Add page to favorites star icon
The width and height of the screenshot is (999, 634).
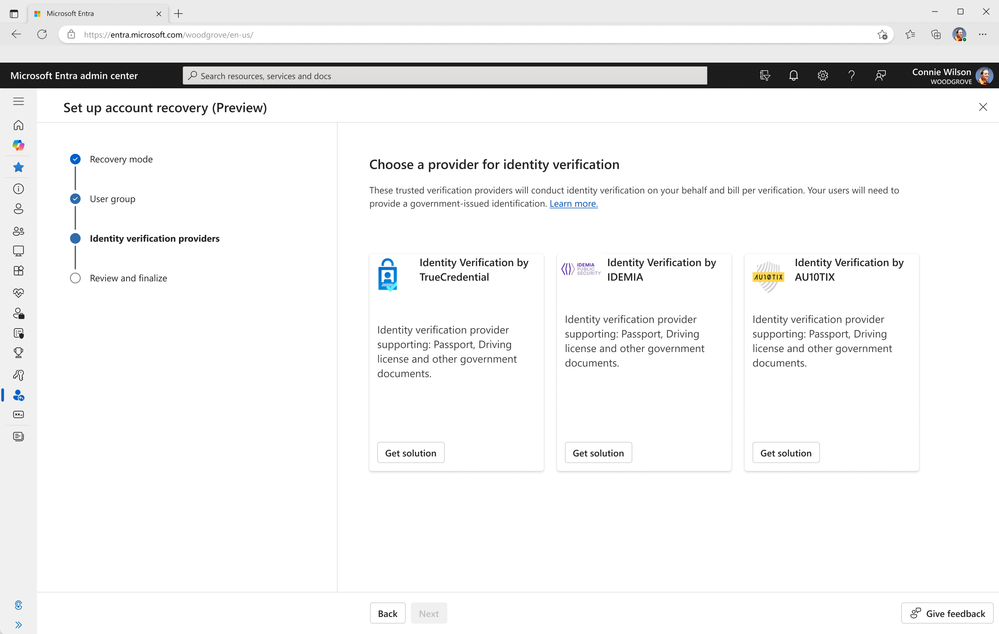882,34
